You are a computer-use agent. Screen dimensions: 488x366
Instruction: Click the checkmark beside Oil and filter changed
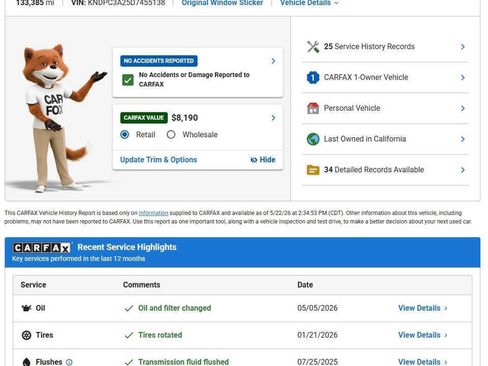click(129, 308)
